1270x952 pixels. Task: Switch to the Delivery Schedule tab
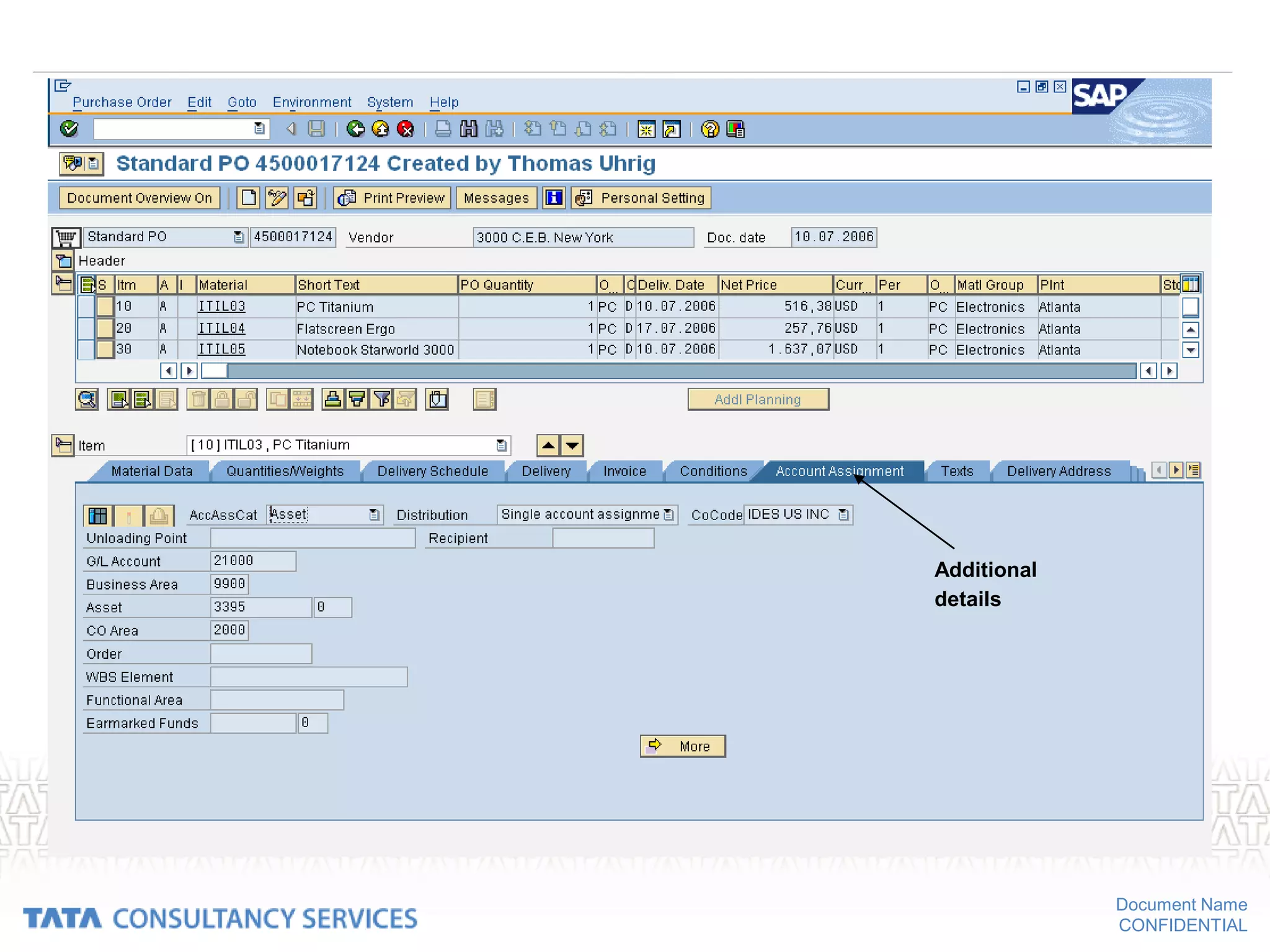point(433,471)
